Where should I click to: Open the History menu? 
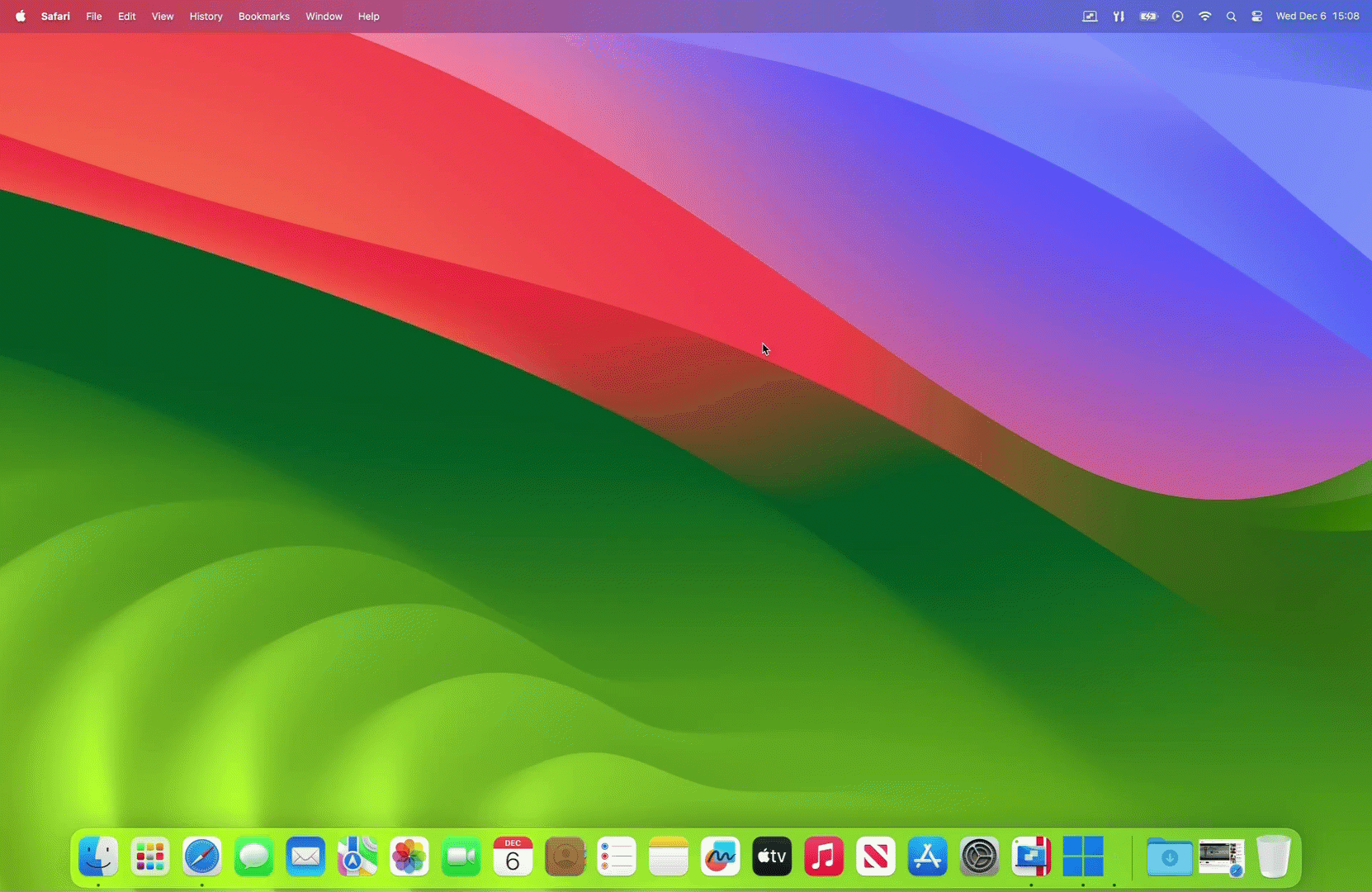(x=206, y=17)
